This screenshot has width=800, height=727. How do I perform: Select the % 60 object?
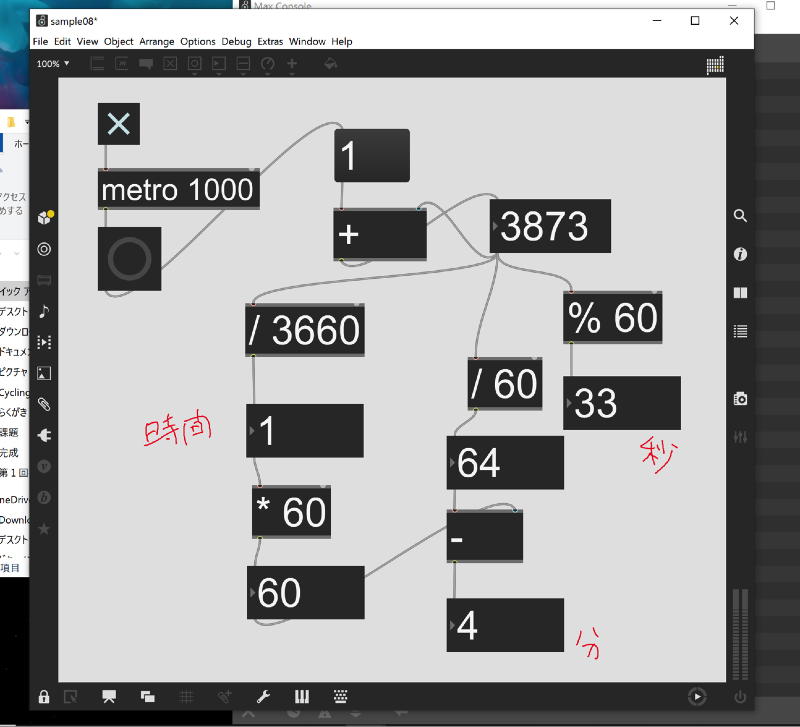613,317
